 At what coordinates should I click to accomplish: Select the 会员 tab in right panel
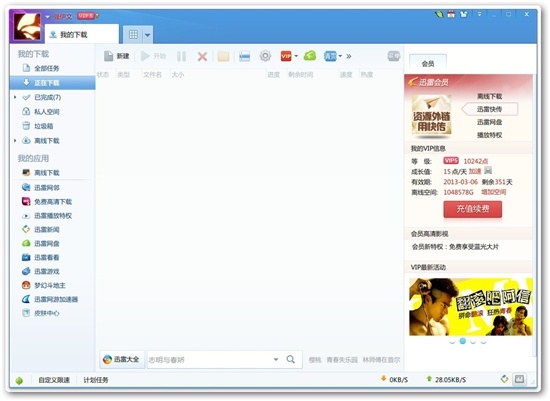428,64
